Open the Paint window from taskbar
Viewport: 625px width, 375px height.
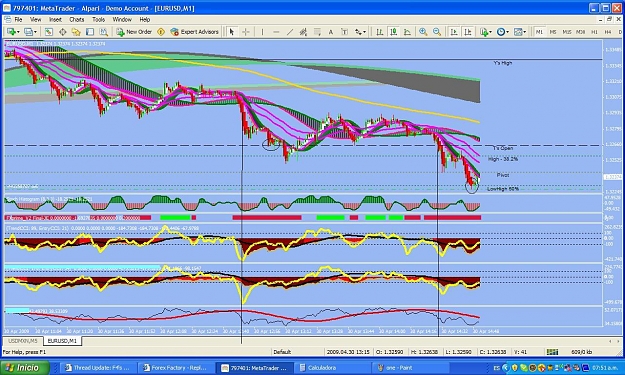click(411, 368)
